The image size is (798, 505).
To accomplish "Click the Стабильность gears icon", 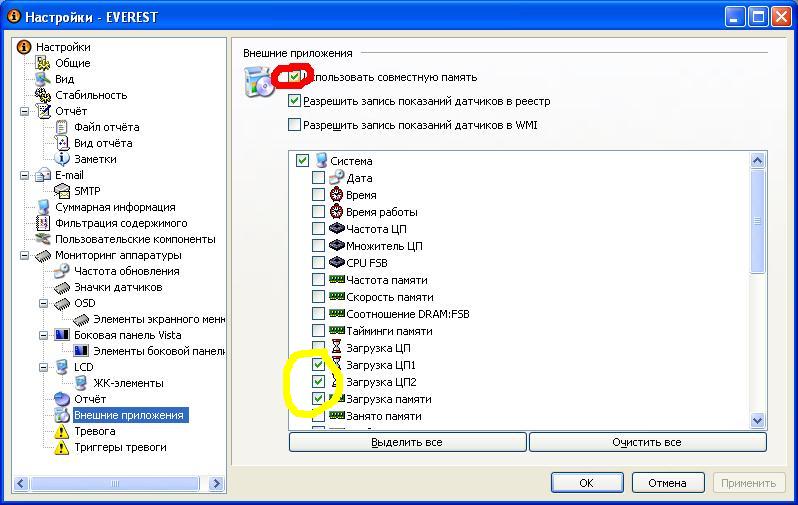I will (x=43, y=95).
